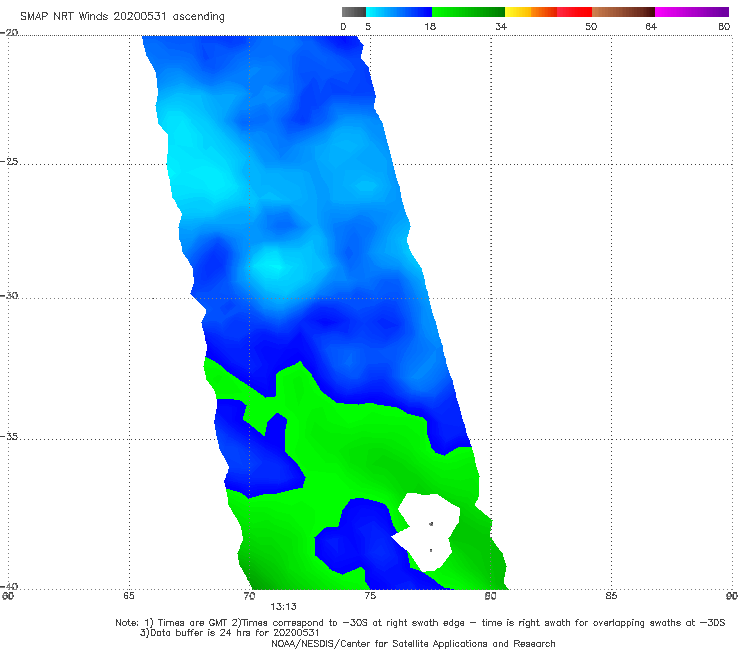
Task: Click the longitude label '70'
Action: (x=249, y=596)
